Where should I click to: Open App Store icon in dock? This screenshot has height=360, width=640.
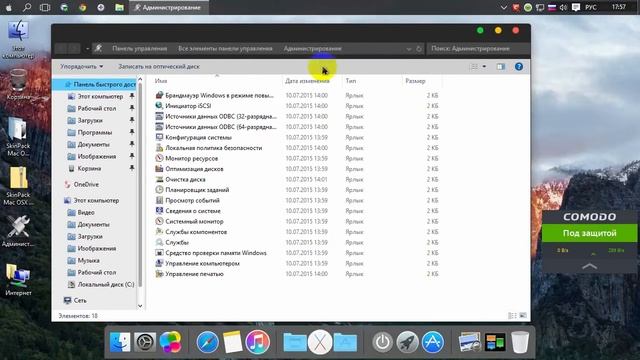pyautogui.click(x=433, y=342)
